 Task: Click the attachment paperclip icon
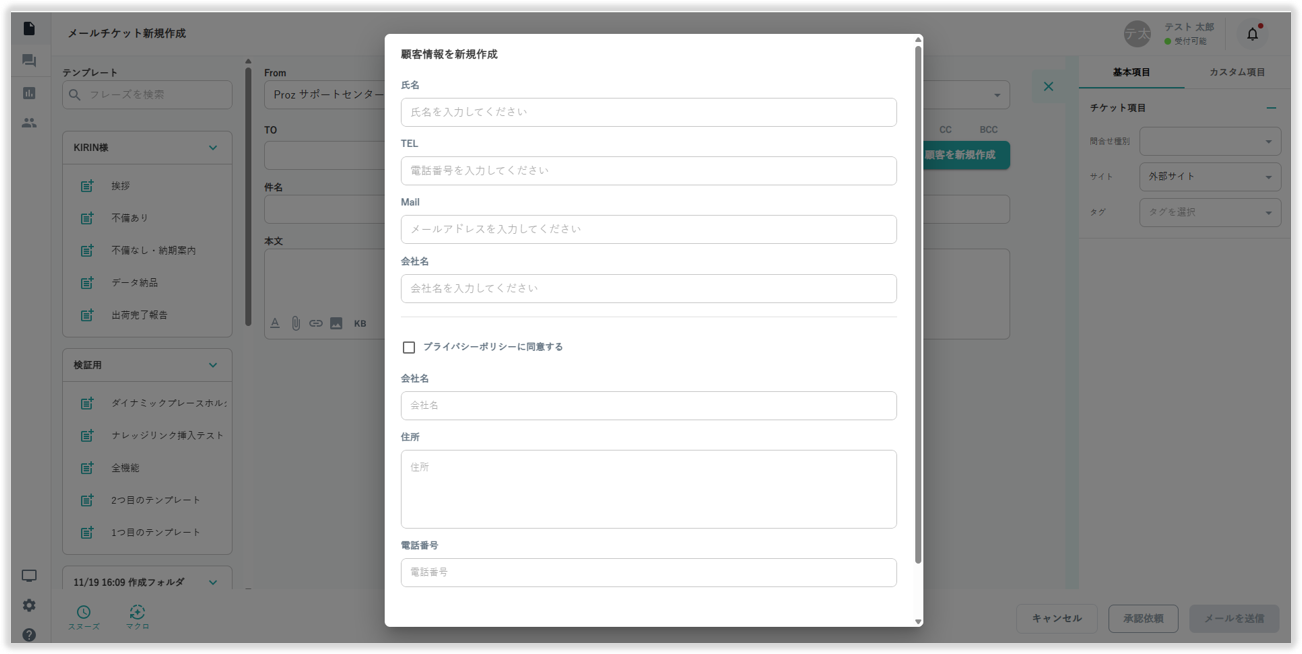point(296,323)
